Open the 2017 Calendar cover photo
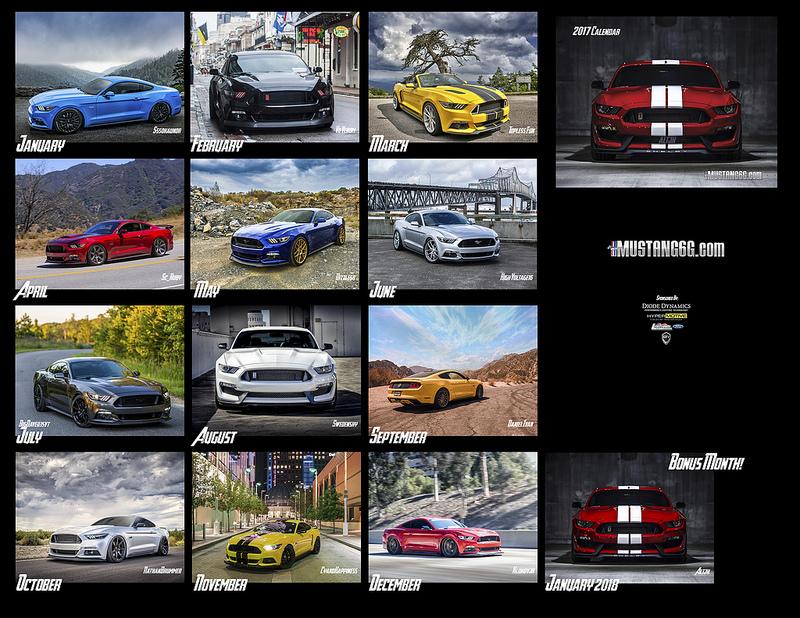Image resolution: width=800 pixels, height=618 pixels. (x=666, y=102)
